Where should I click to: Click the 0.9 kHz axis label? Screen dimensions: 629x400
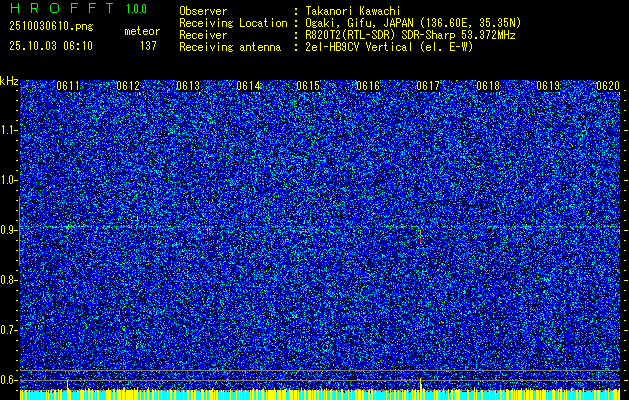point(8,230)
